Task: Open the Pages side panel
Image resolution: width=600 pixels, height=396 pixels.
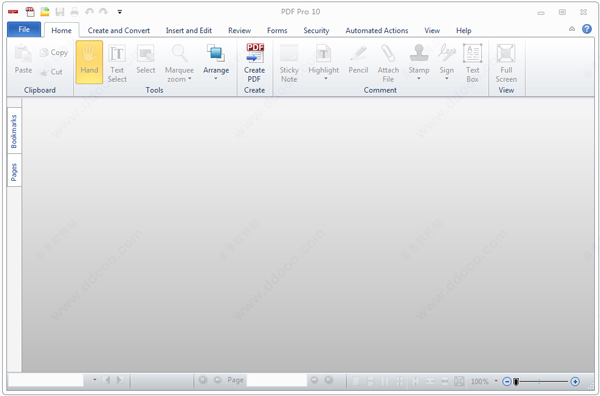Action: tap(14, 172)
